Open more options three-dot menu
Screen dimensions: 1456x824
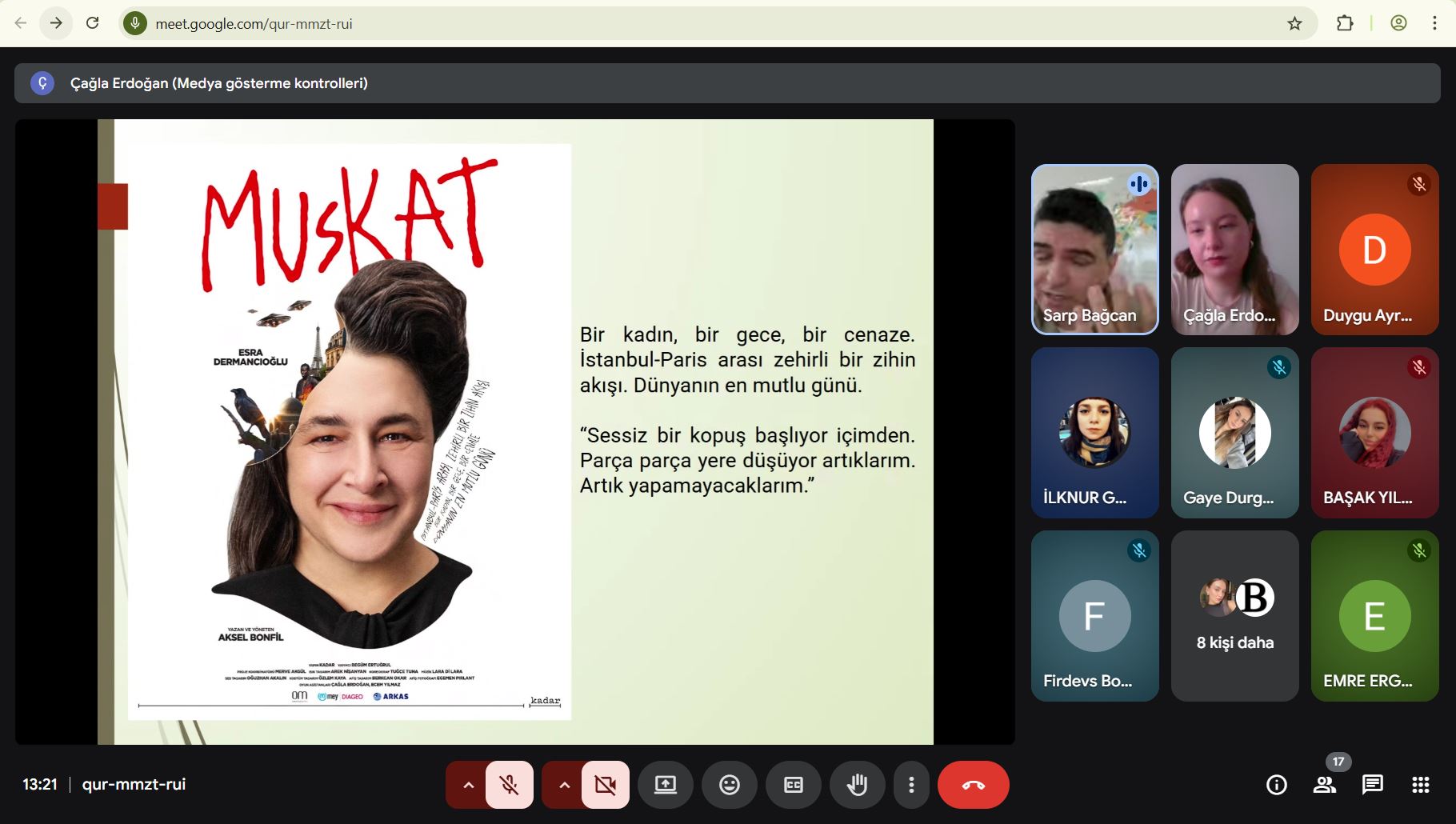point(911,785)
